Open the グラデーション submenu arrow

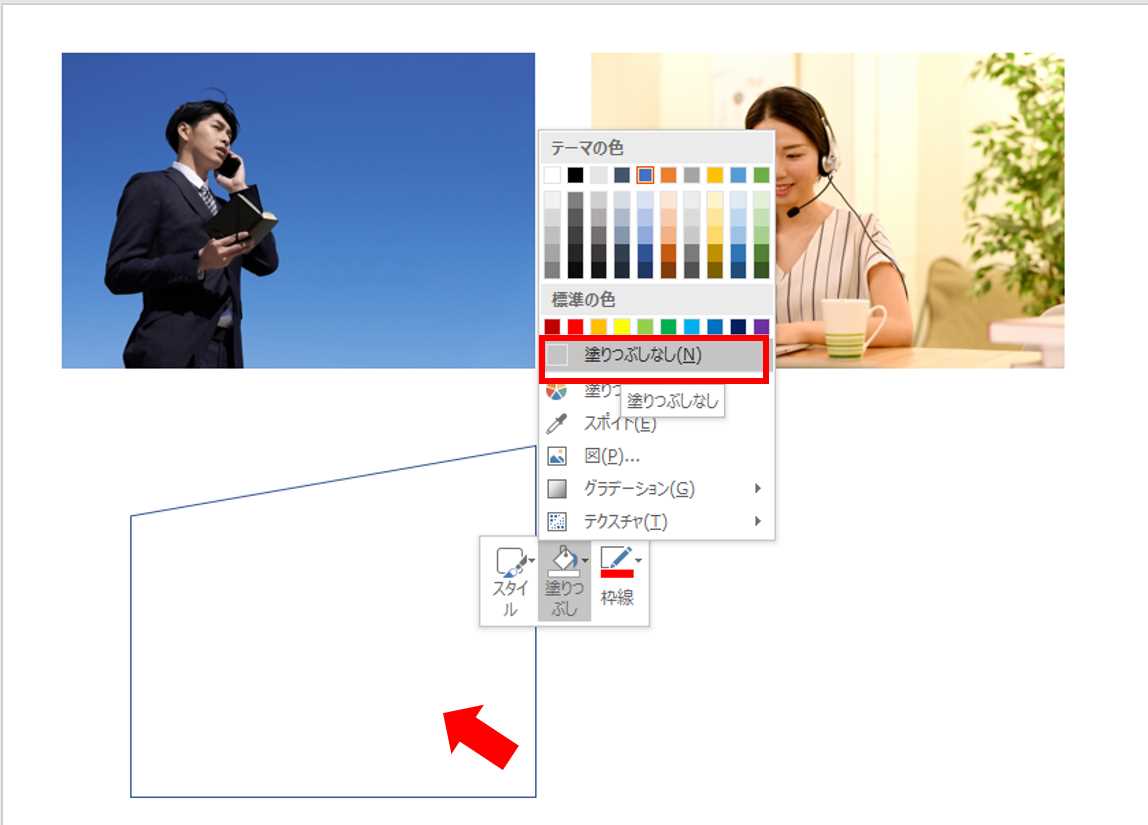(757, 489)
